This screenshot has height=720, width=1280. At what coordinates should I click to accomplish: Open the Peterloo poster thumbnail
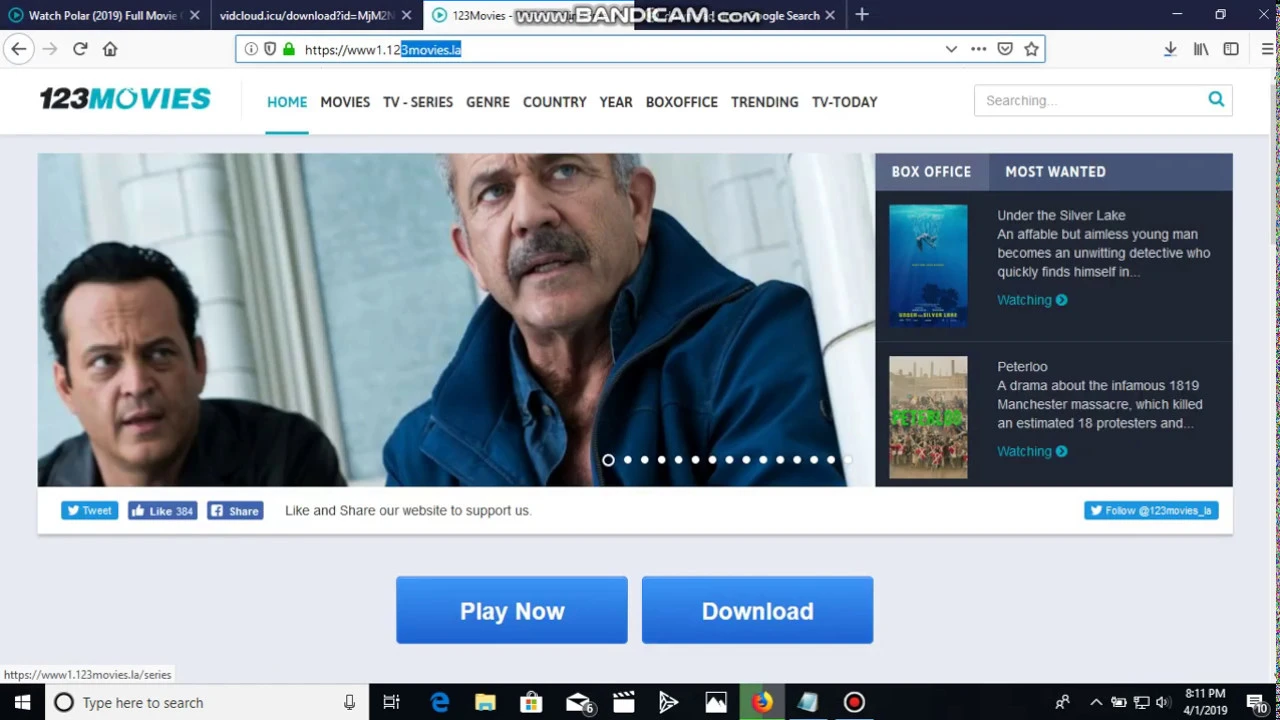click(928, 417)
